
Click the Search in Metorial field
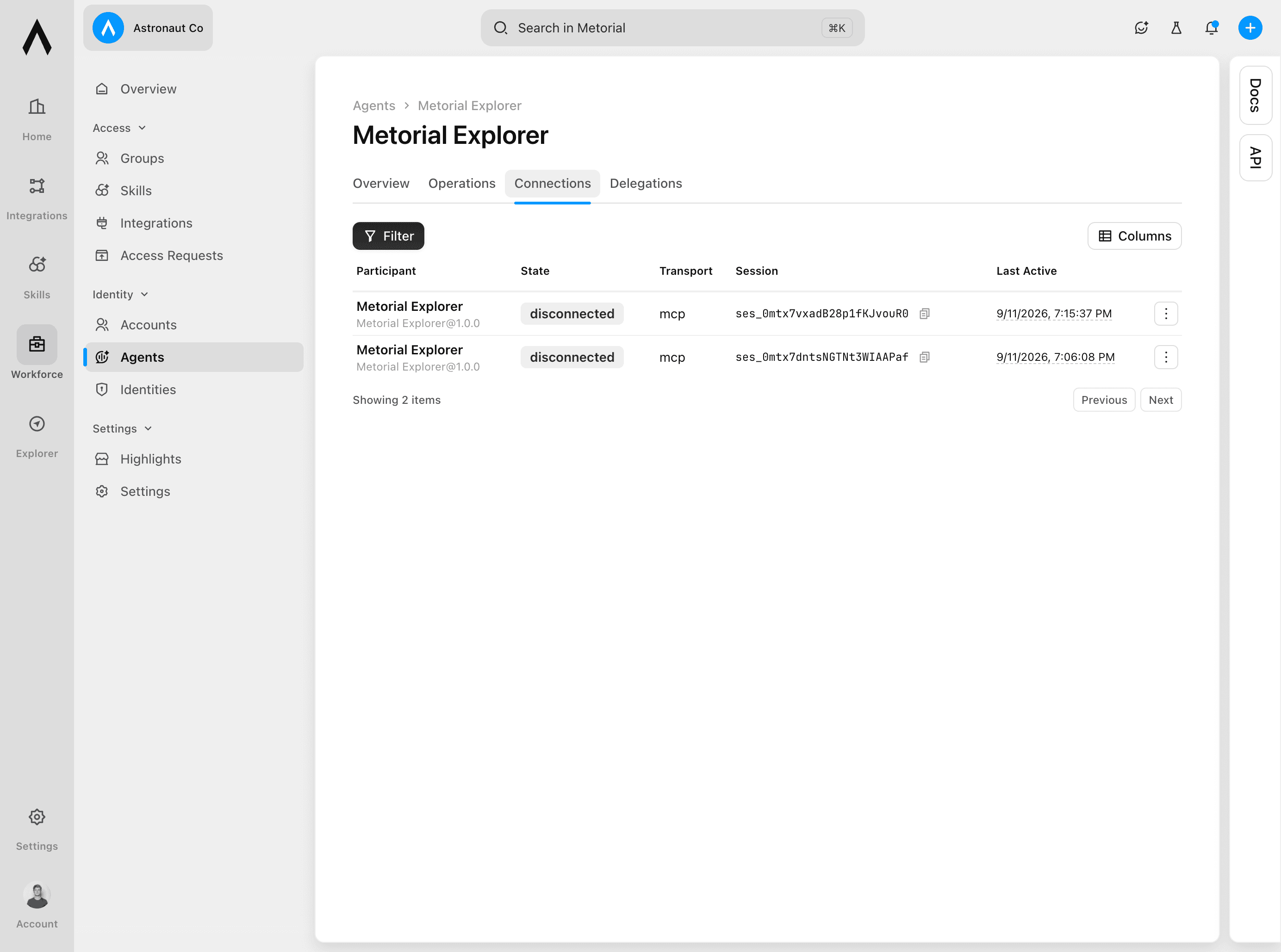(672, 28)
